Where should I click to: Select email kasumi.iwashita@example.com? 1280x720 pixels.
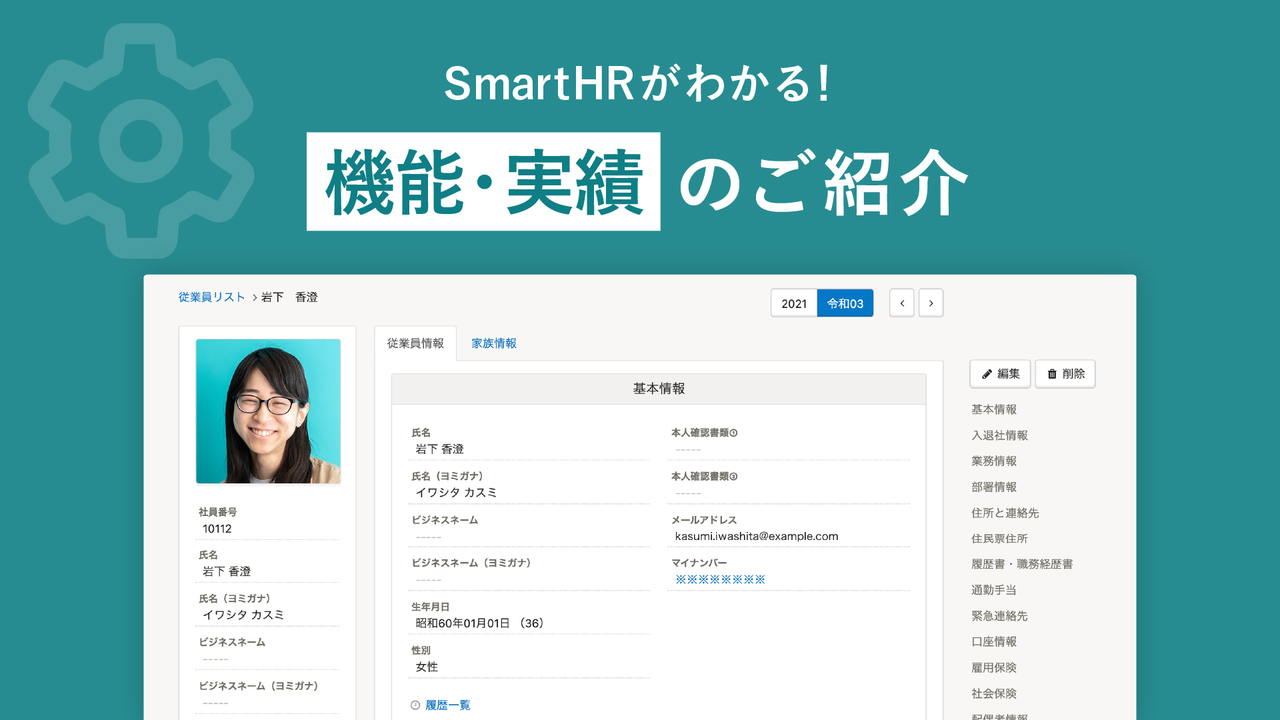click(757, 537)
